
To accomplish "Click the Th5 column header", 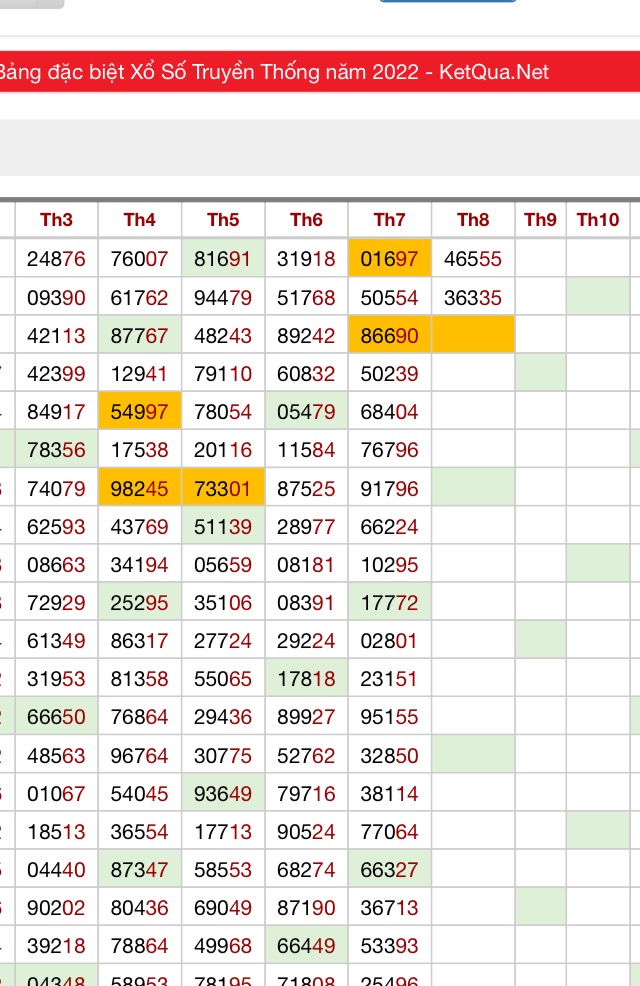I will (223, 219).
